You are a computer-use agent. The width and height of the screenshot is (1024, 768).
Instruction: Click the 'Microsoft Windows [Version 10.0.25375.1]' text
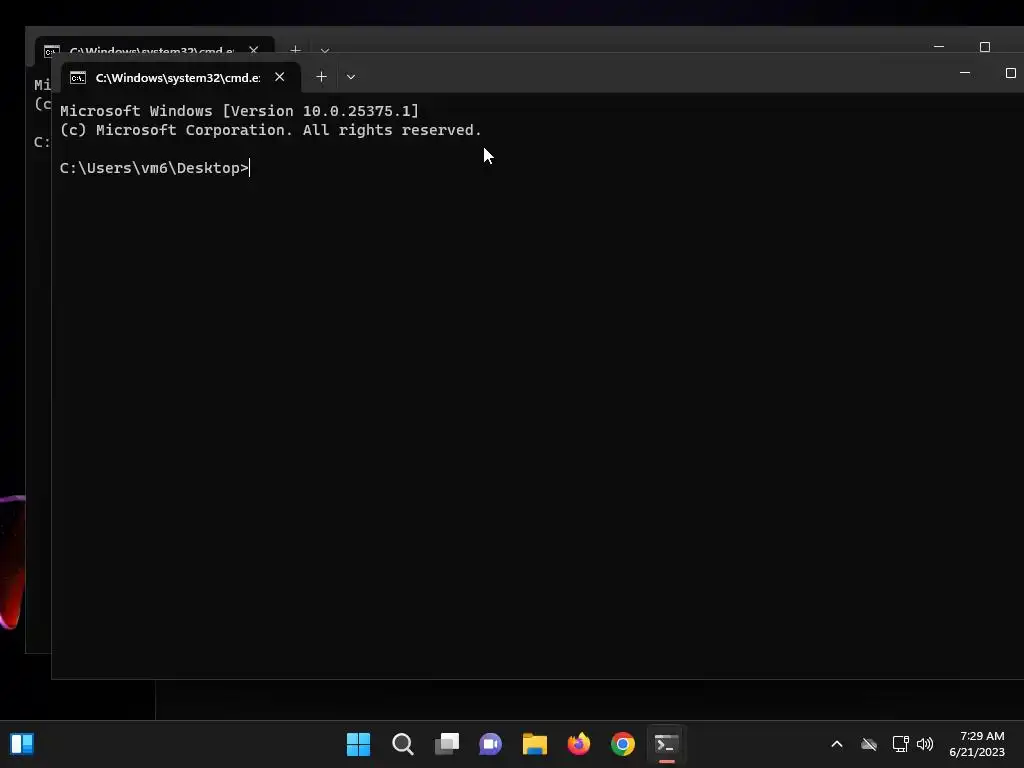coord(239,111)
